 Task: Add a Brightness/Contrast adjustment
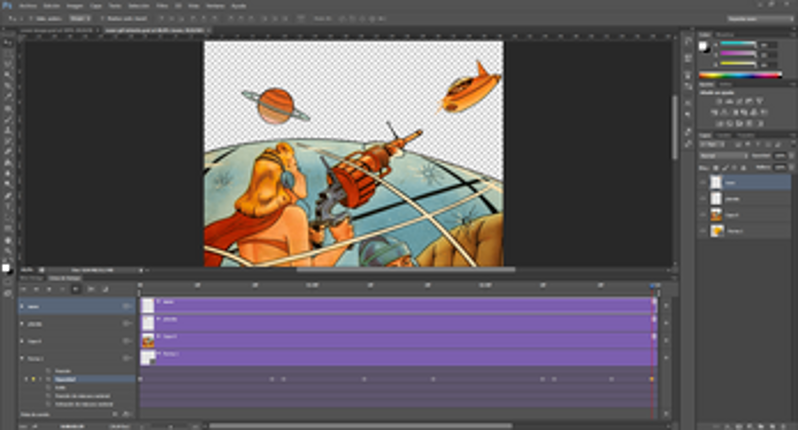point(719,101)
